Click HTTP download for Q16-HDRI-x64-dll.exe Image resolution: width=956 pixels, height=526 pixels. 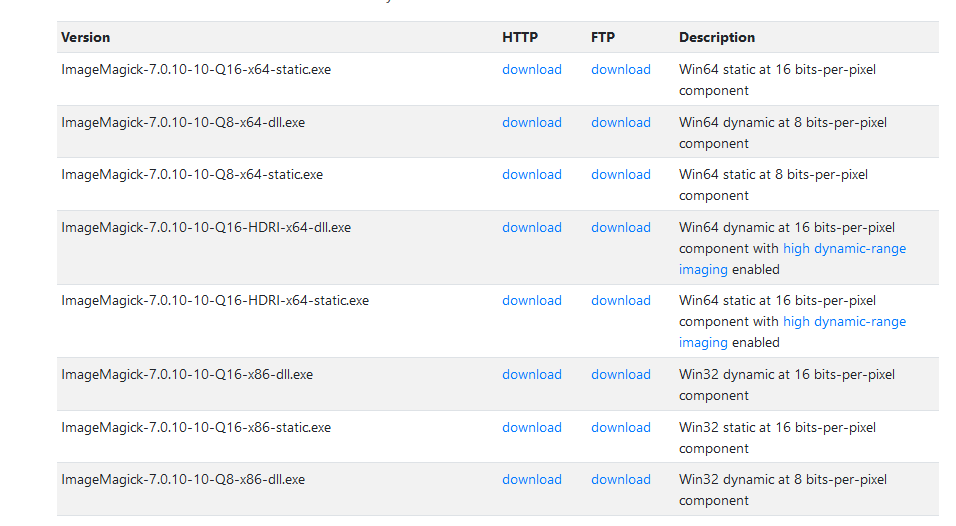[532, 228]
